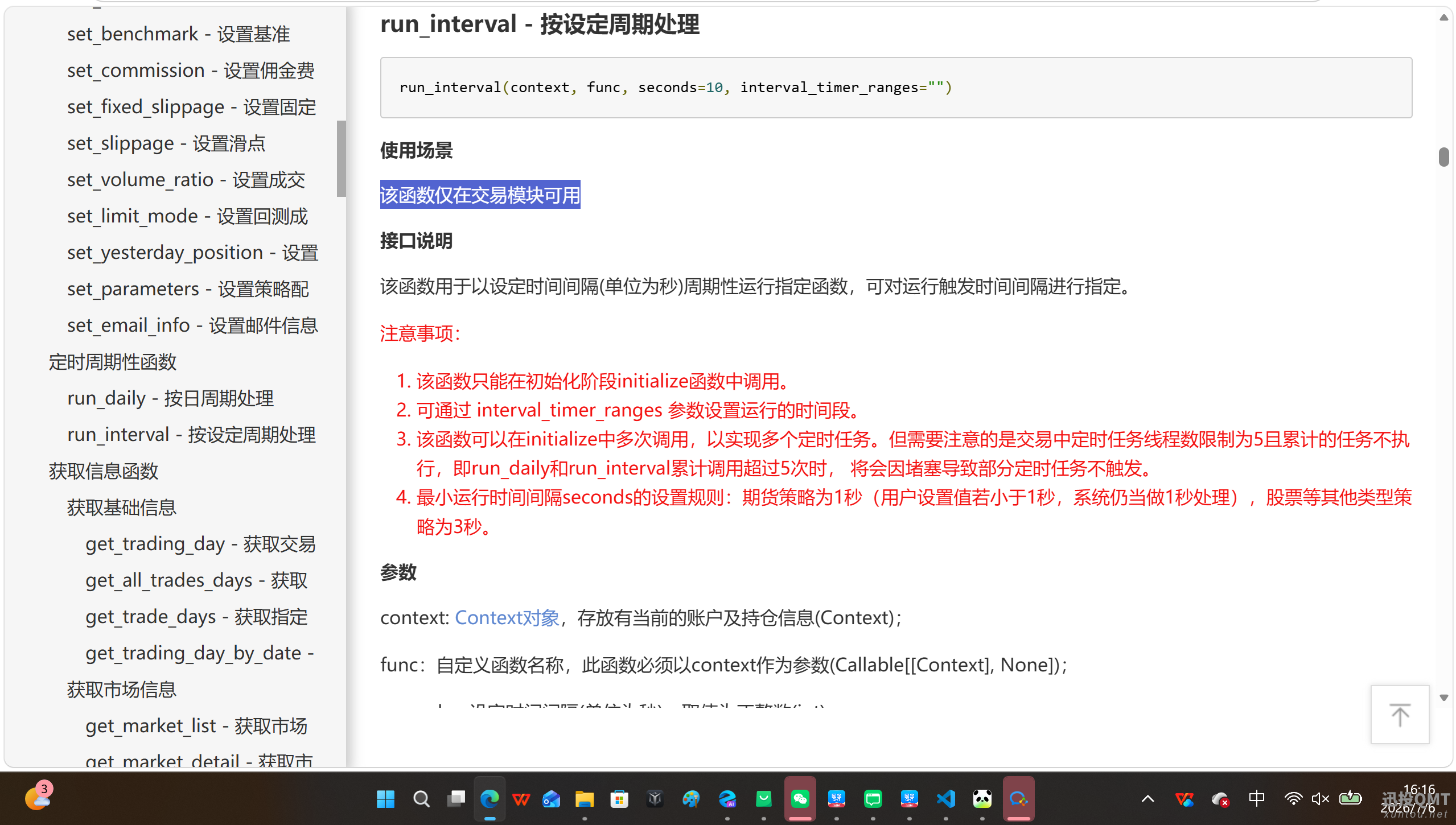Open File Explorer from the taskbar
Screen dimensions: 1456x825
[x=585, y=799]
